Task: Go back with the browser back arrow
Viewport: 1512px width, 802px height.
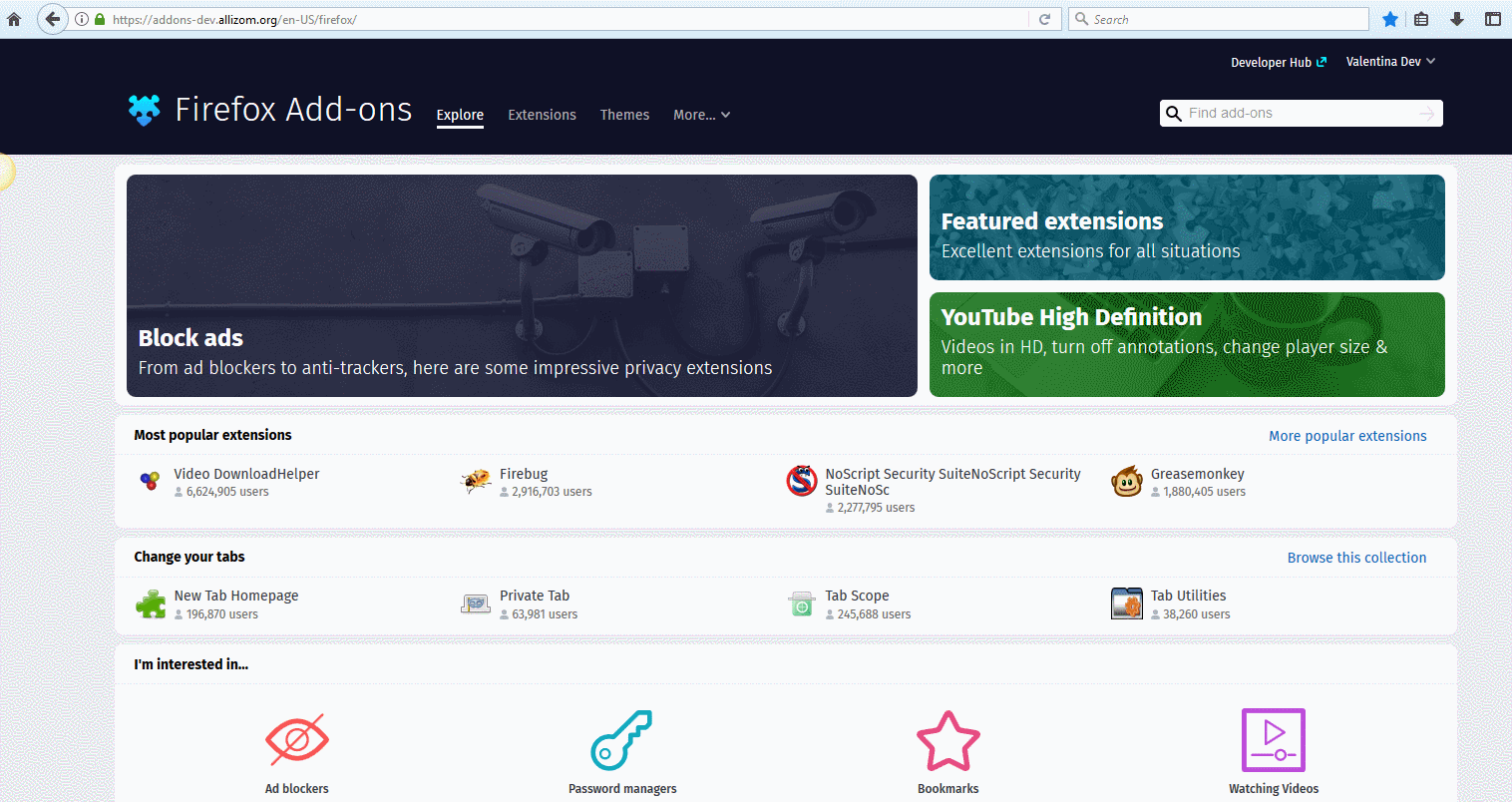Action: [x=53, y=19]
